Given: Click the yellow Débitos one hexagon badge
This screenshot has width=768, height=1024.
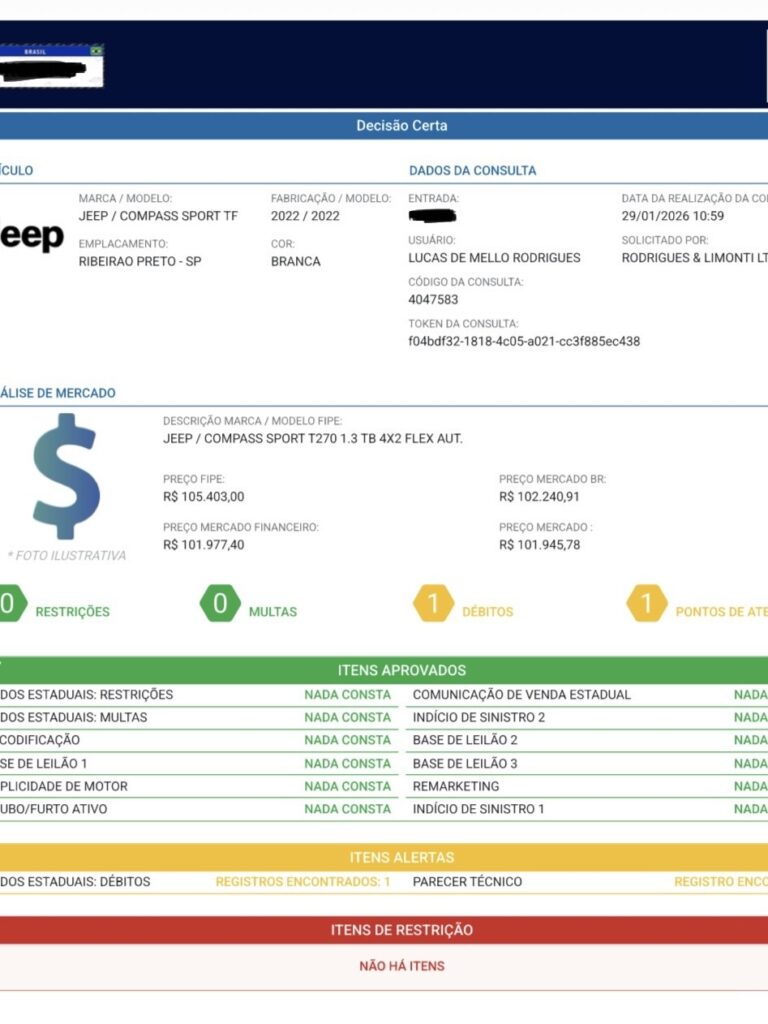Looking at the screenshot, I should coord(433,603).
